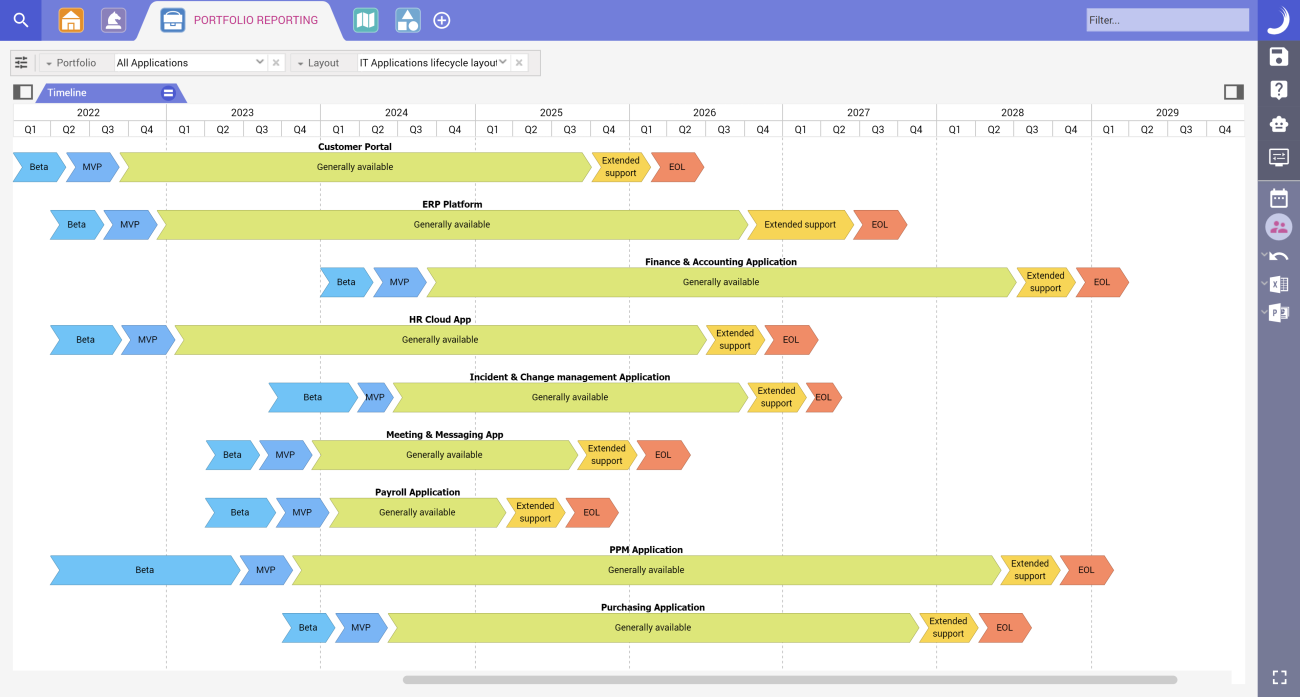The height and width of the screenshot is (697, 1300).
Task: Select the chess knight strategy icon
Action: [x=113, y=20]
